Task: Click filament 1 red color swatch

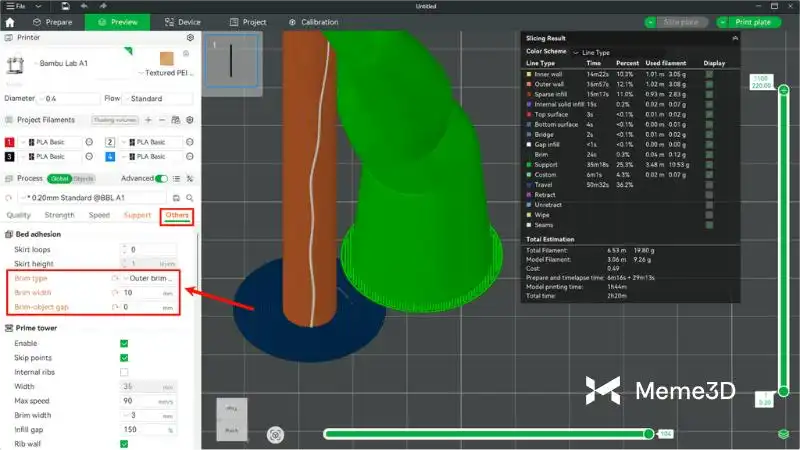Action: point(10,142)
